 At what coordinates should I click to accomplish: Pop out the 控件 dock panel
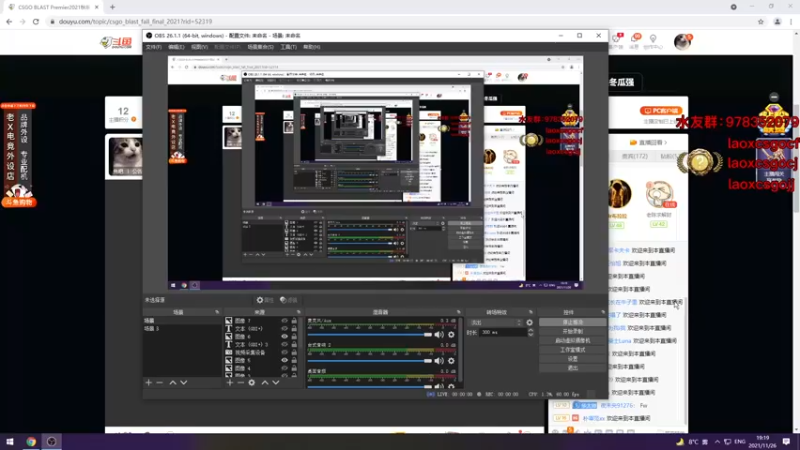(603, 312)
